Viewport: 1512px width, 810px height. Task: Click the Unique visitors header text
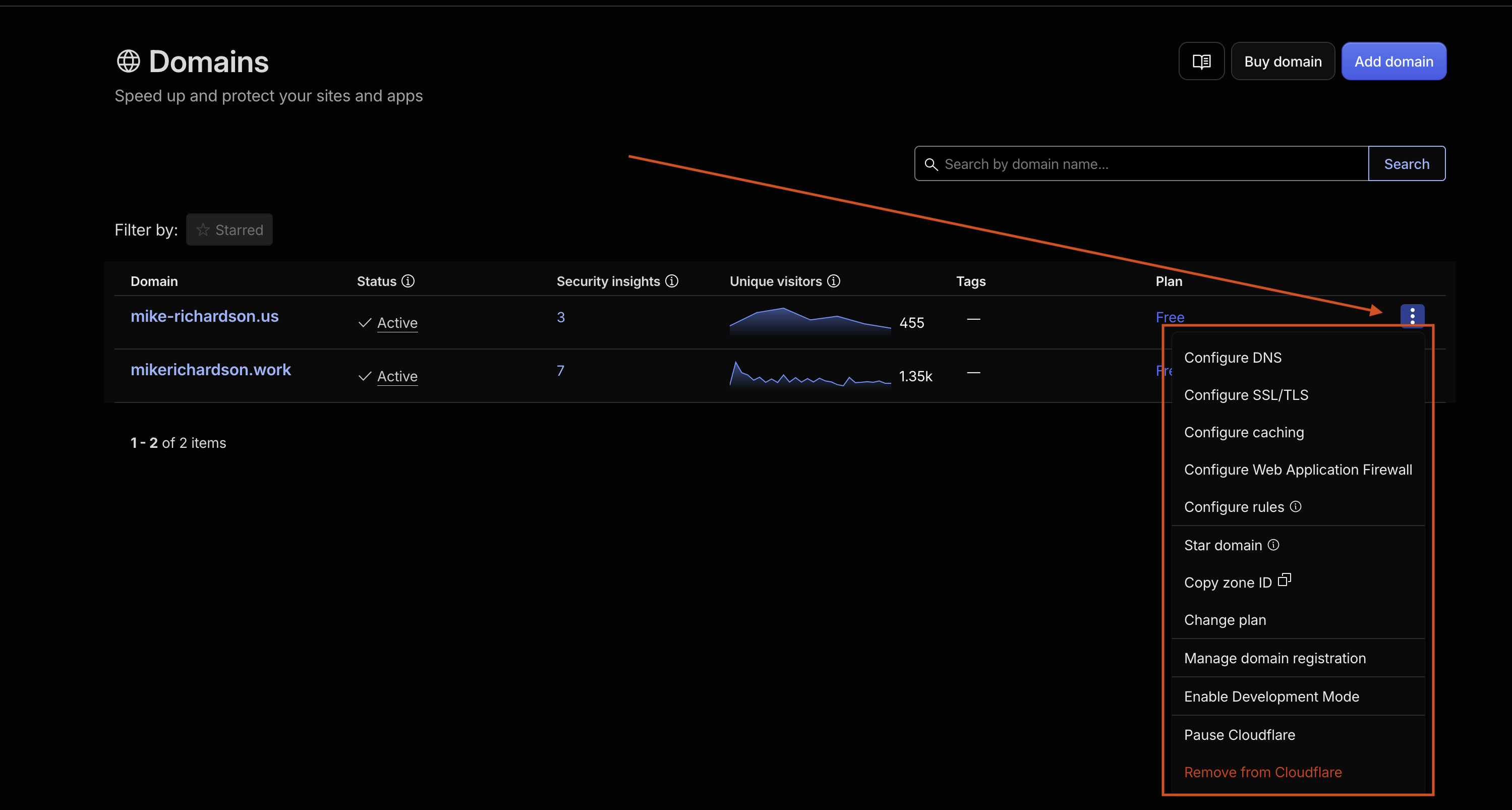pyautogui.click(x=775, y=281)
